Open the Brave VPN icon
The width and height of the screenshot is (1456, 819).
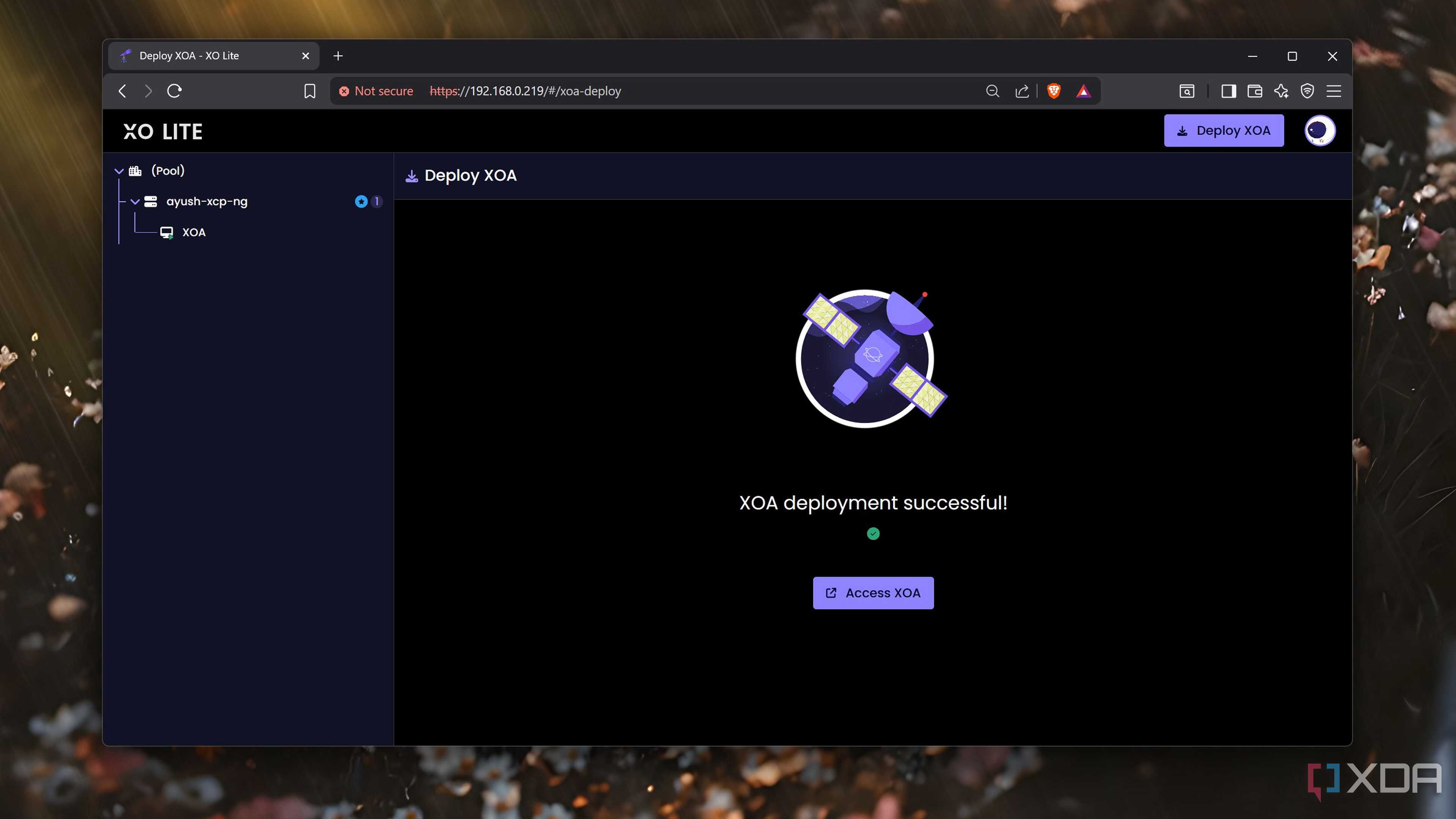pyautogui.click(x=1307, y=91)
